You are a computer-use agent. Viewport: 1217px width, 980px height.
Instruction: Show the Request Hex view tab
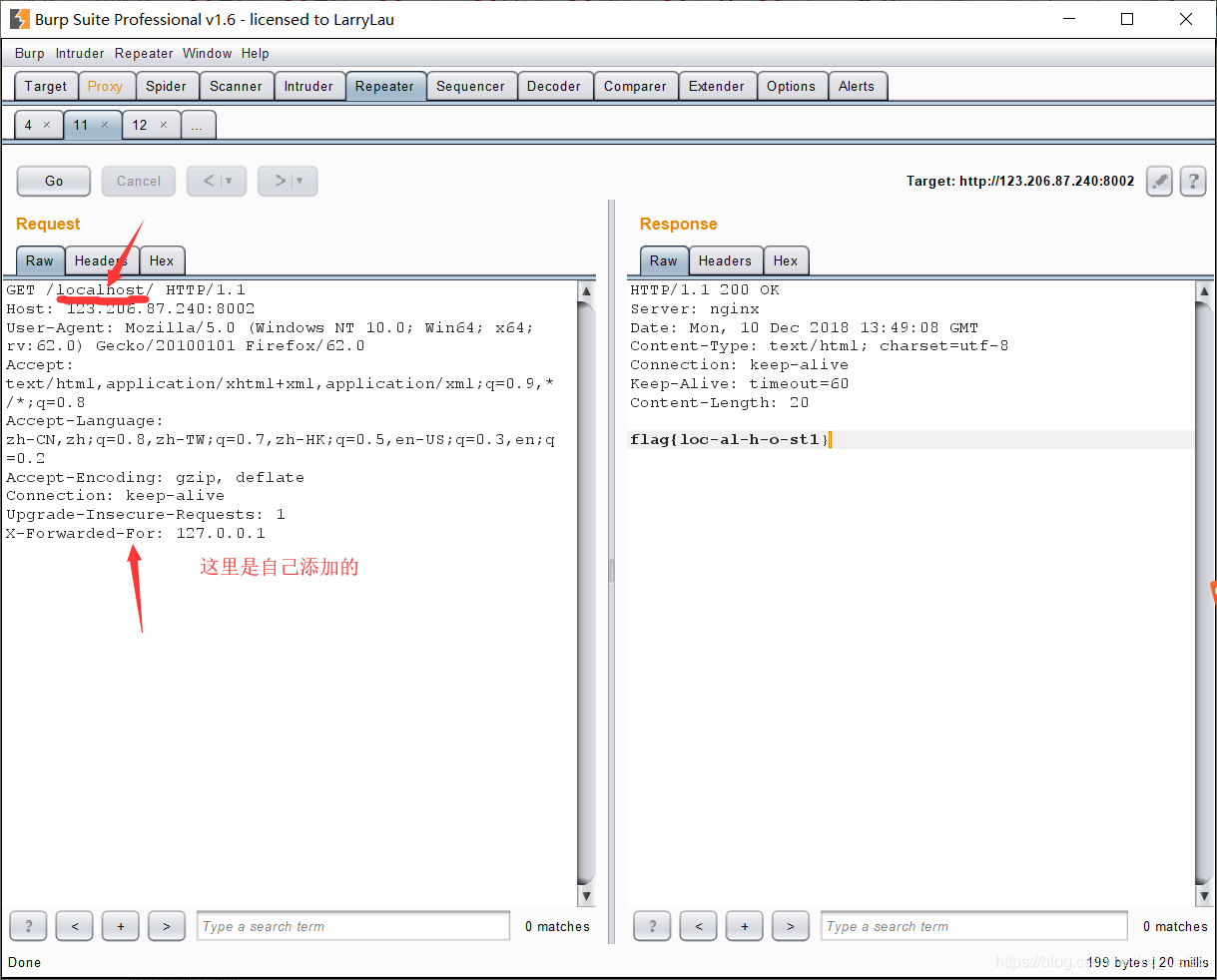[x=162, y=260]
